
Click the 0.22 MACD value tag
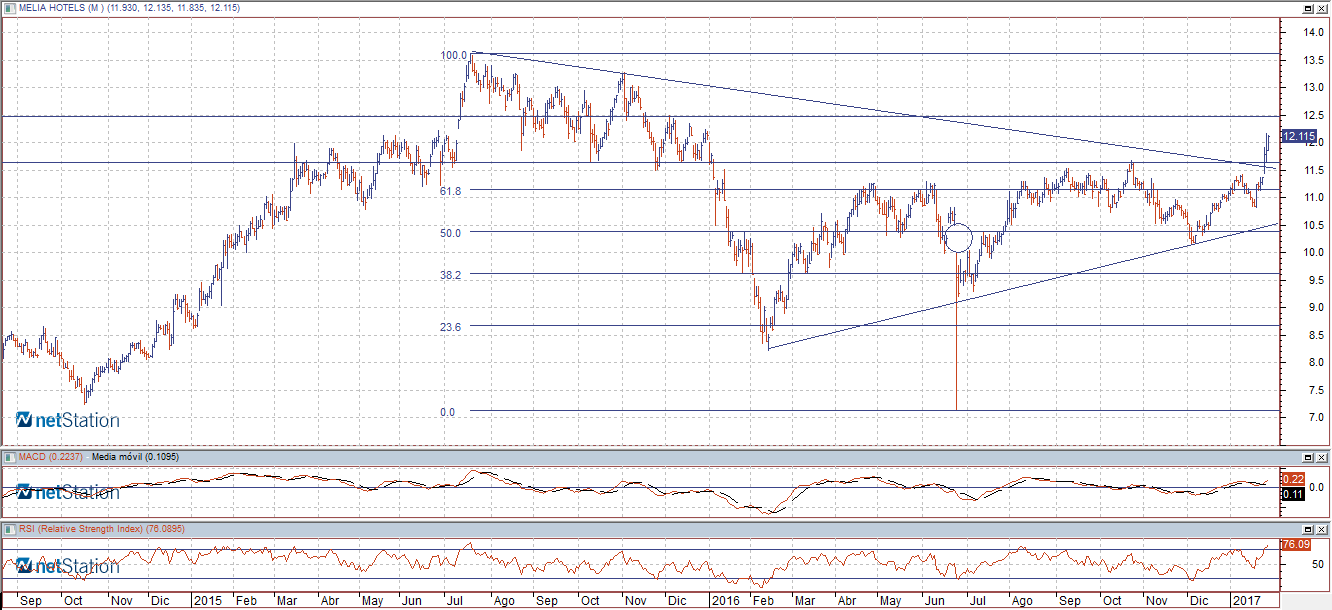pos(1292,479)
